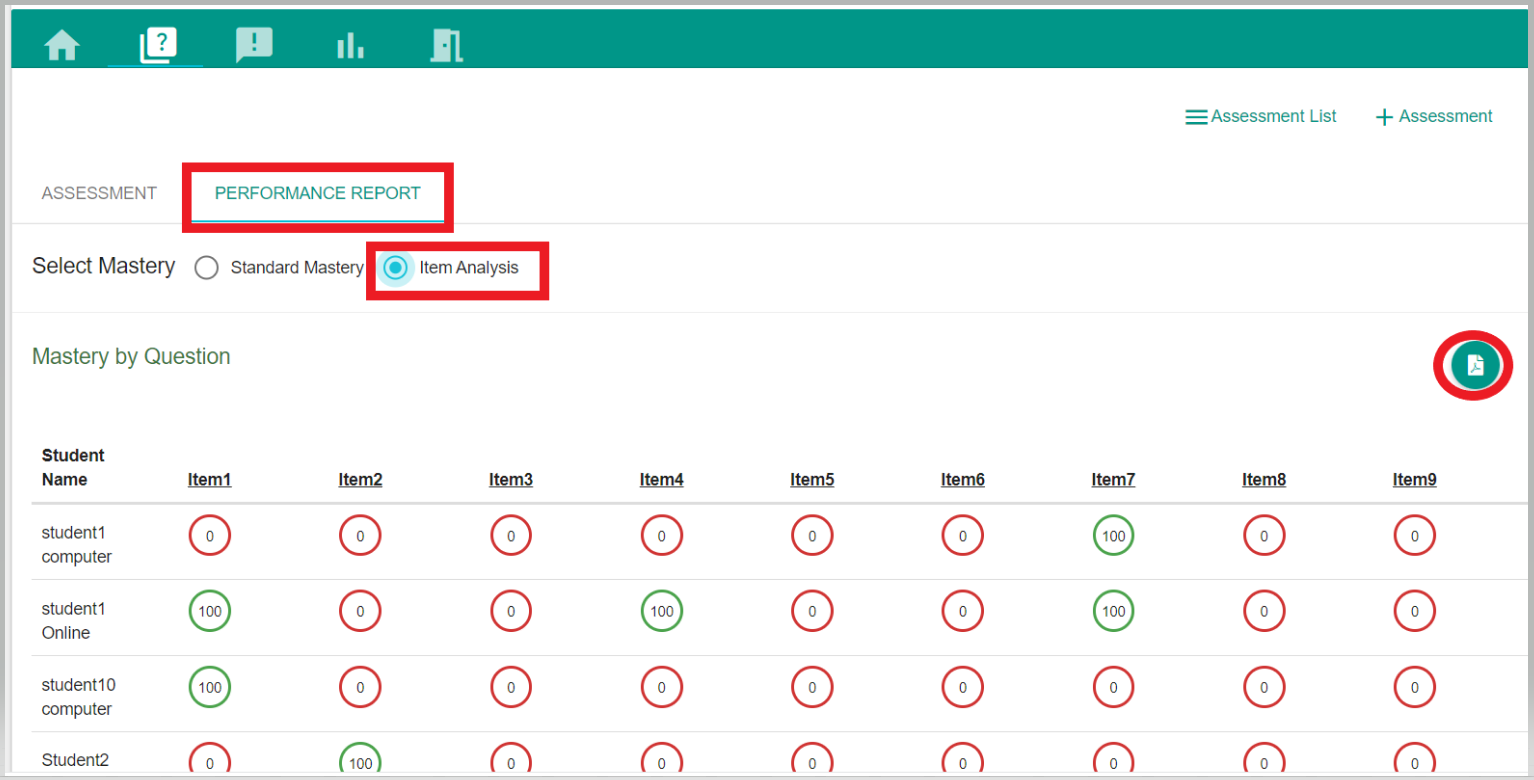
Task: Open the bar chart reports icon
Action: 350,45
